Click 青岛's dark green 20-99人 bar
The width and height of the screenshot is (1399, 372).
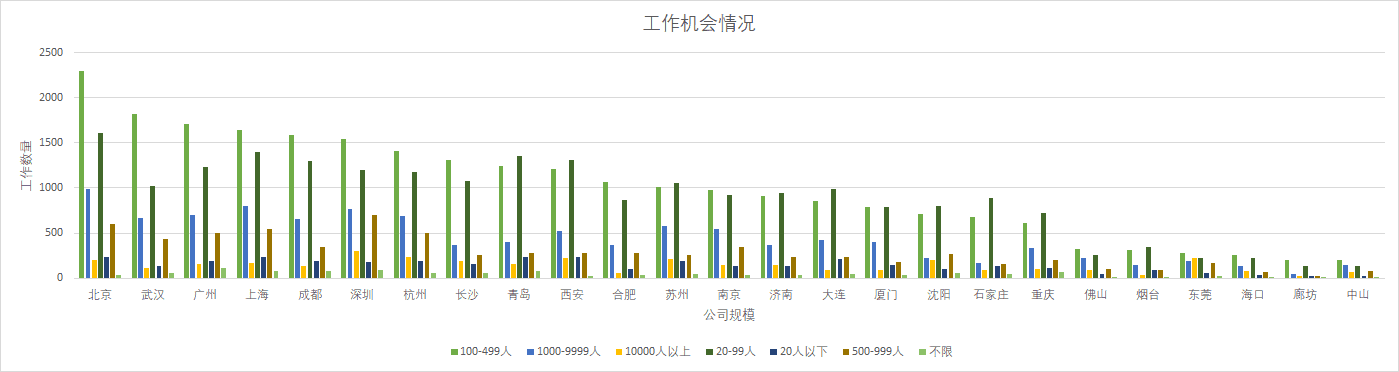(519, 217)
